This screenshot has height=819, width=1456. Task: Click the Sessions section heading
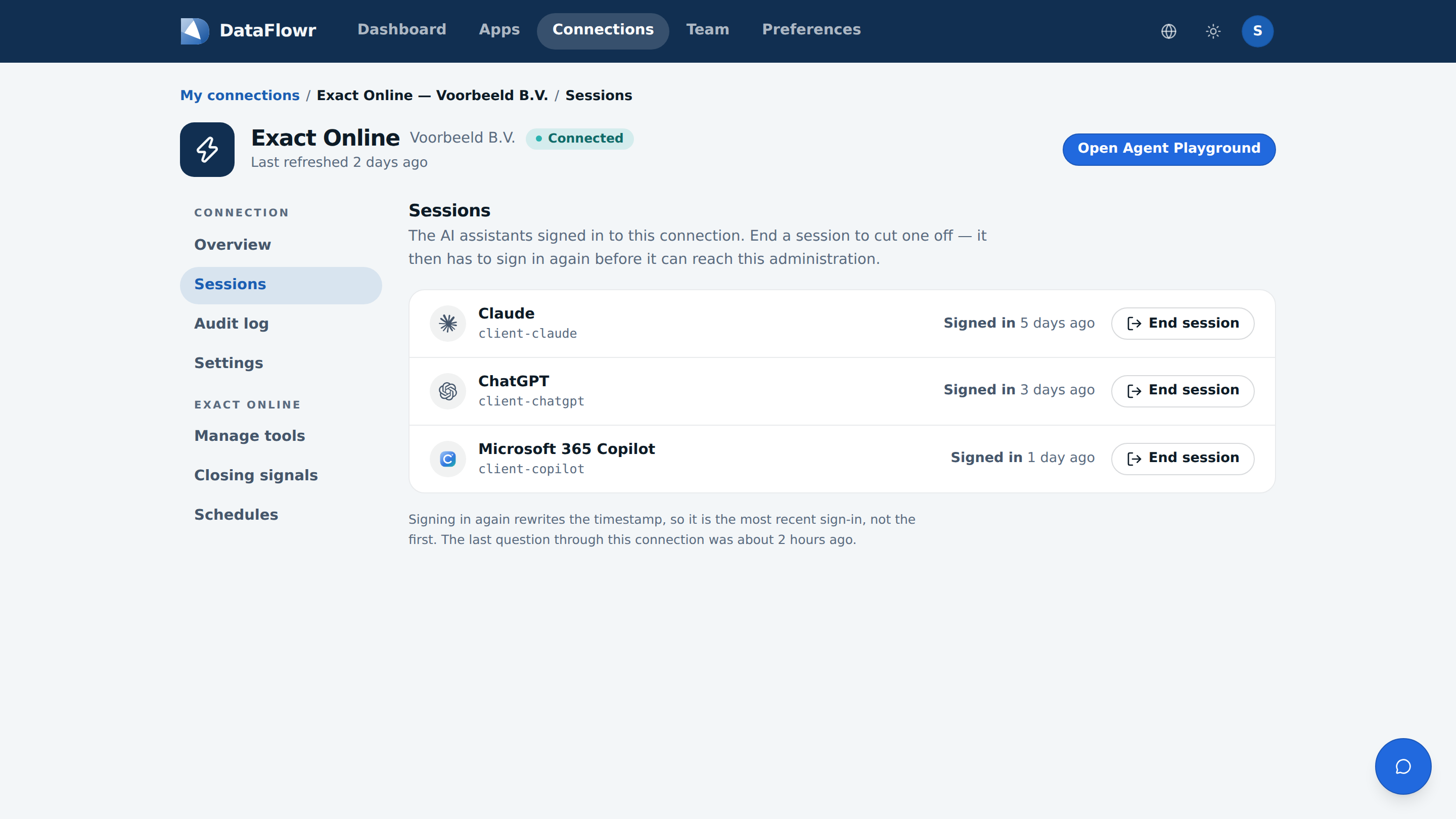[x=449, y=211]
